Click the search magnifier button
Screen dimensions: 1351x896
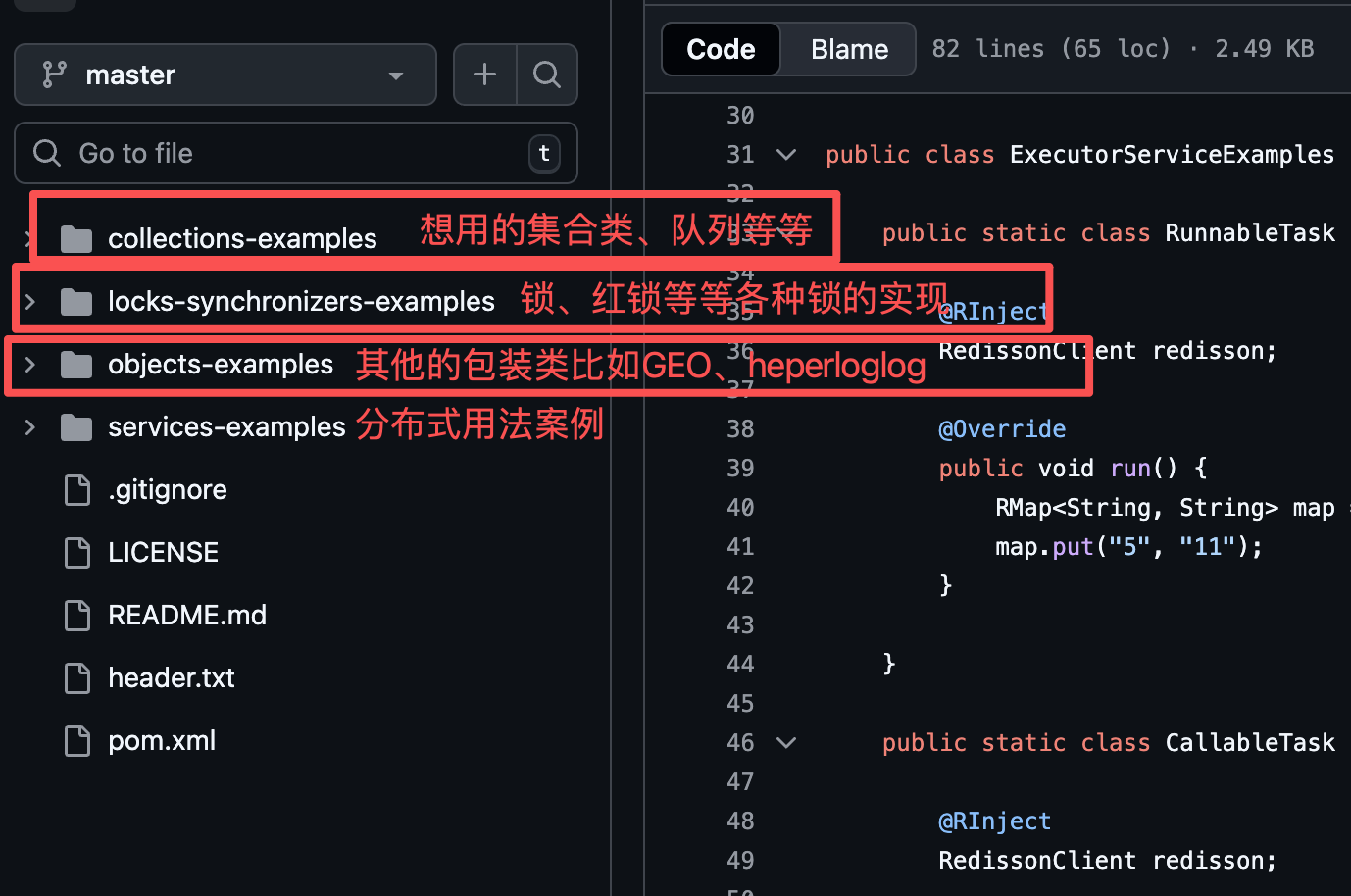547,75
